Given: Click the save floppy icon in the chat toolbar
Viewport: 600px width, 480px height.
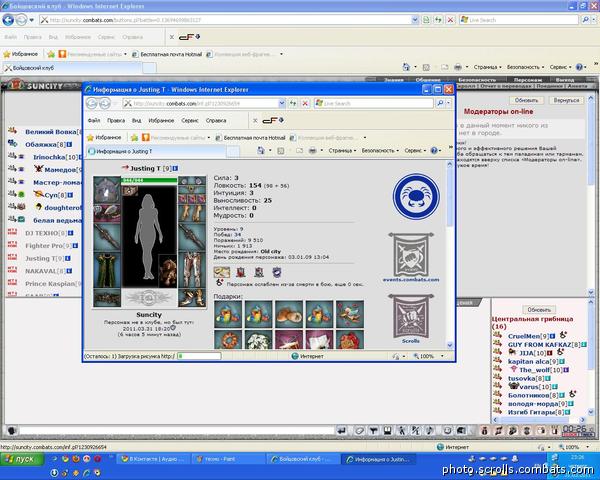Looking at the screenshot, I should [388, 431].
